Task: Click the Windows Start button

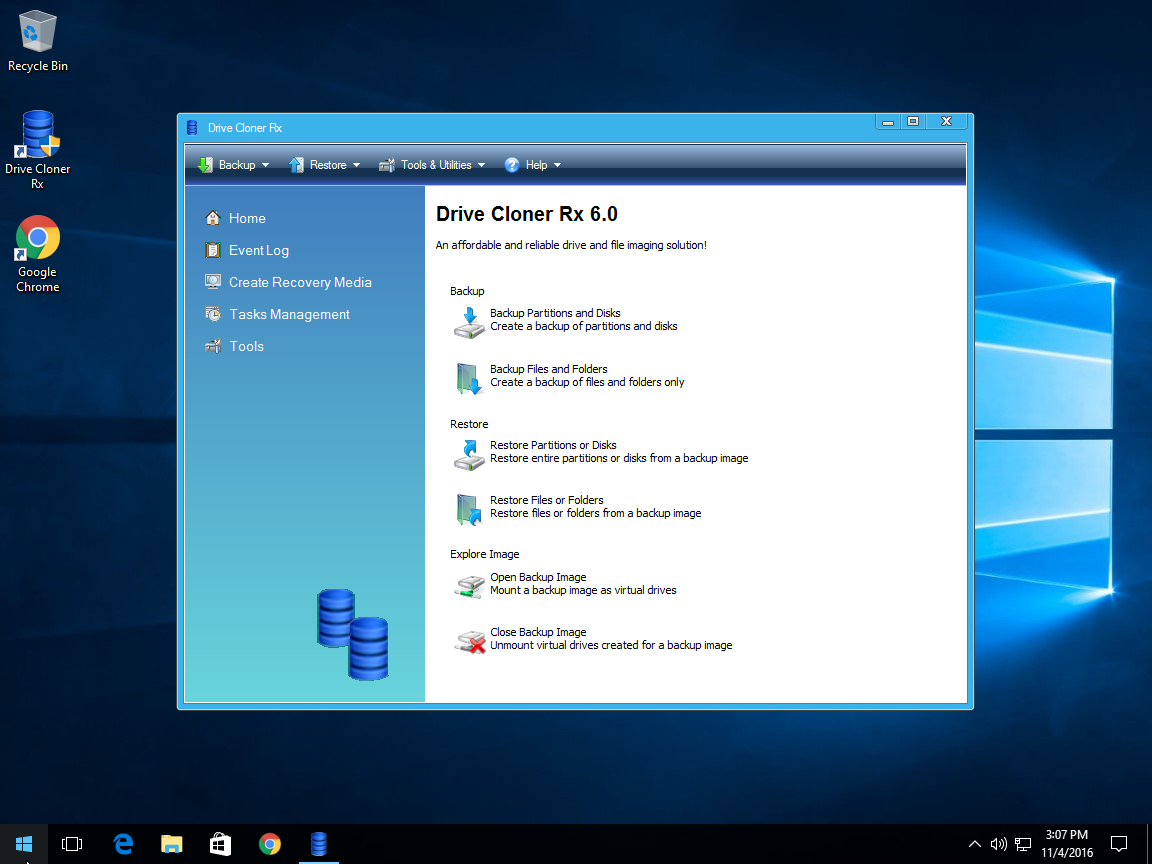Action: [x=23, y=844]
